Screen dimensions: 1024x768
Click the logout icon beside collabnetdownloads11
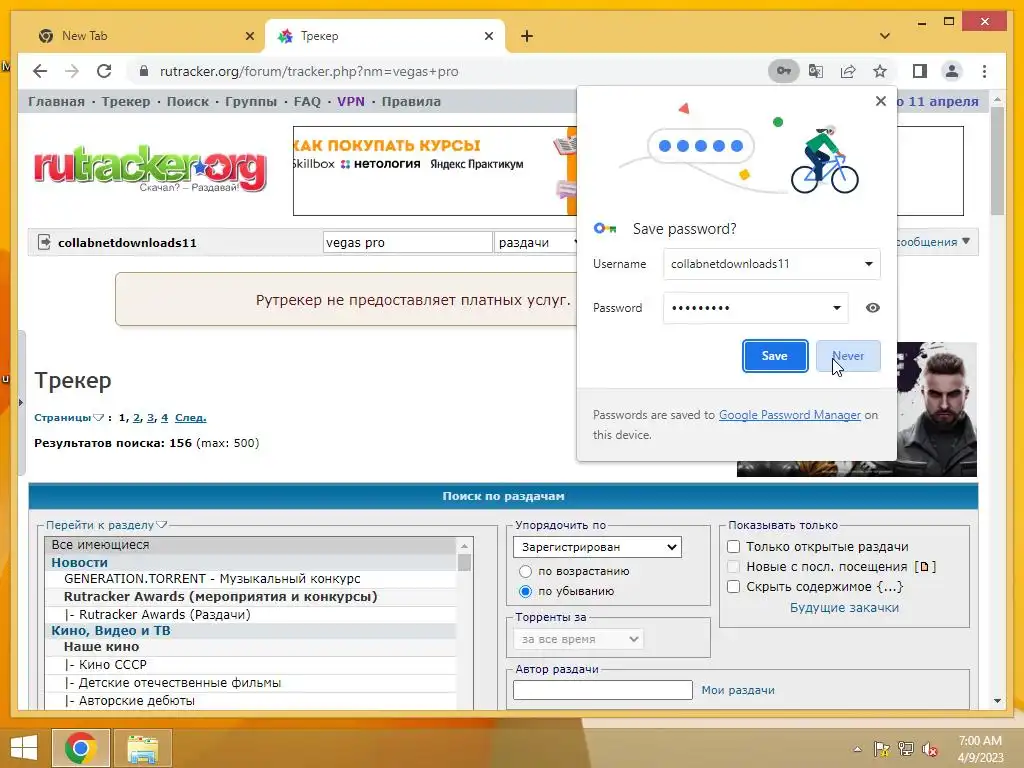tap(44, 242)
